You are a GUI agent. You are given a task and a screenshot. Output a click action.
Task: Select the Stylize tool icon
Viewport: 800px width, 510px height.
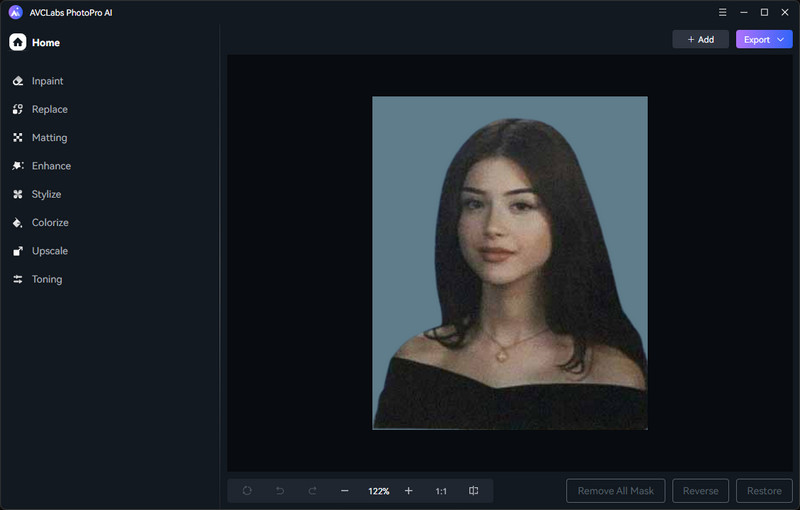click(18, 194)
